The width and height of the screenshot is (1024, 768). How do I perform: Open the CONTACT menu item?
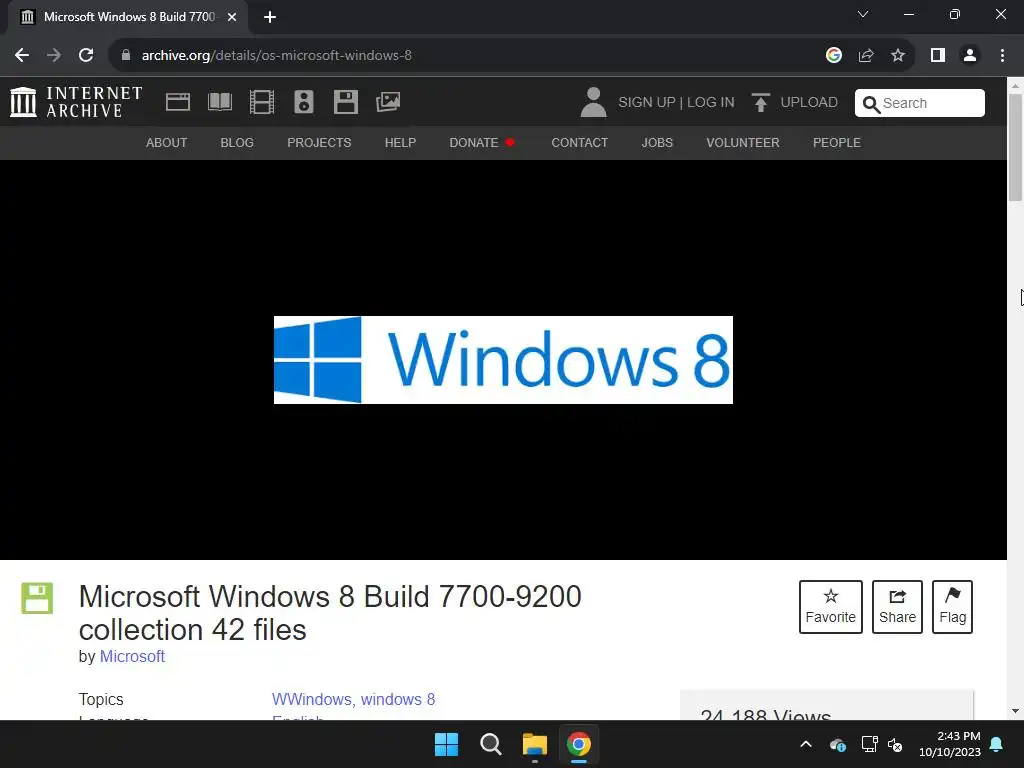(579, 142)
